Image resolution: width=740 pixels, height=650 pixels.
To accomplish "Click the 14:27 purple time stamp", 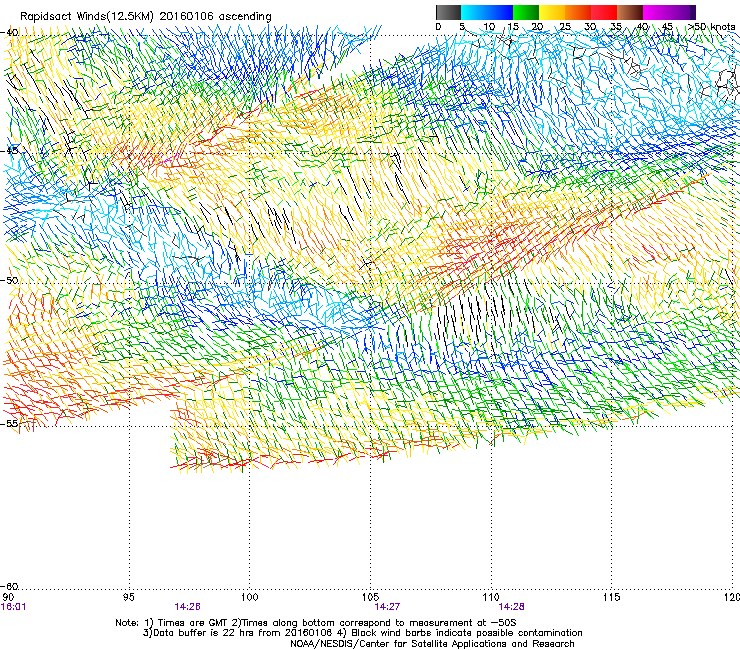I will click(387, 607).
